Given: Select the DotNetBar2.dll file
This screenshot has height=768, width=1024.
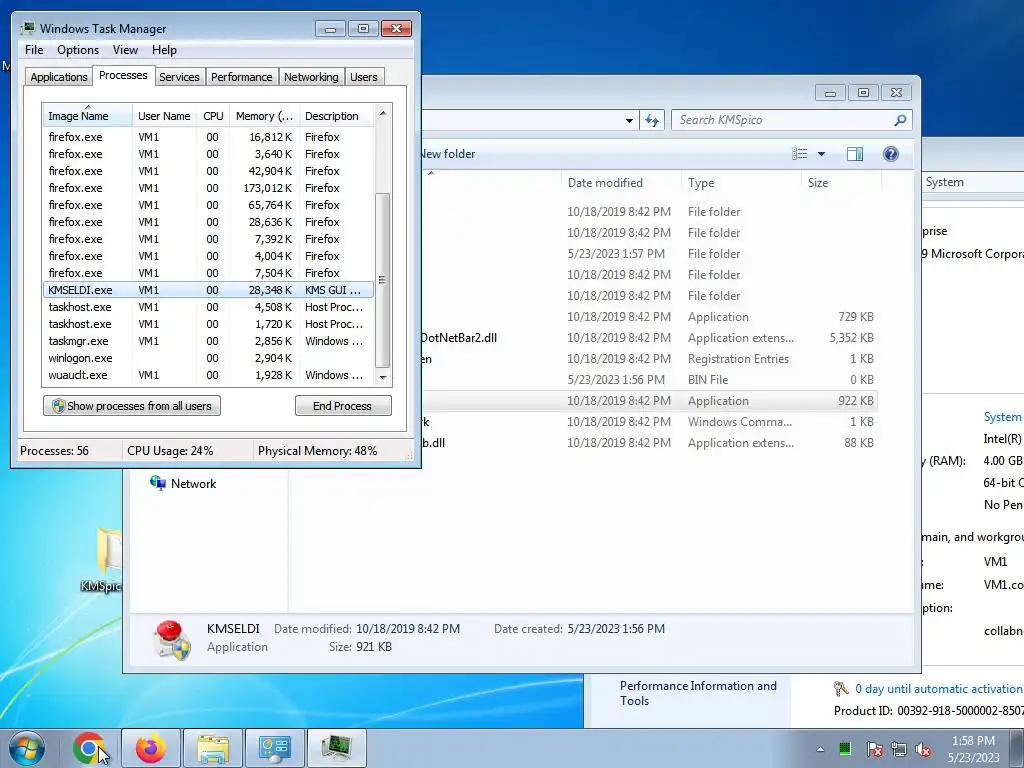Looking at the screenshot, I should tap(649, 338).
